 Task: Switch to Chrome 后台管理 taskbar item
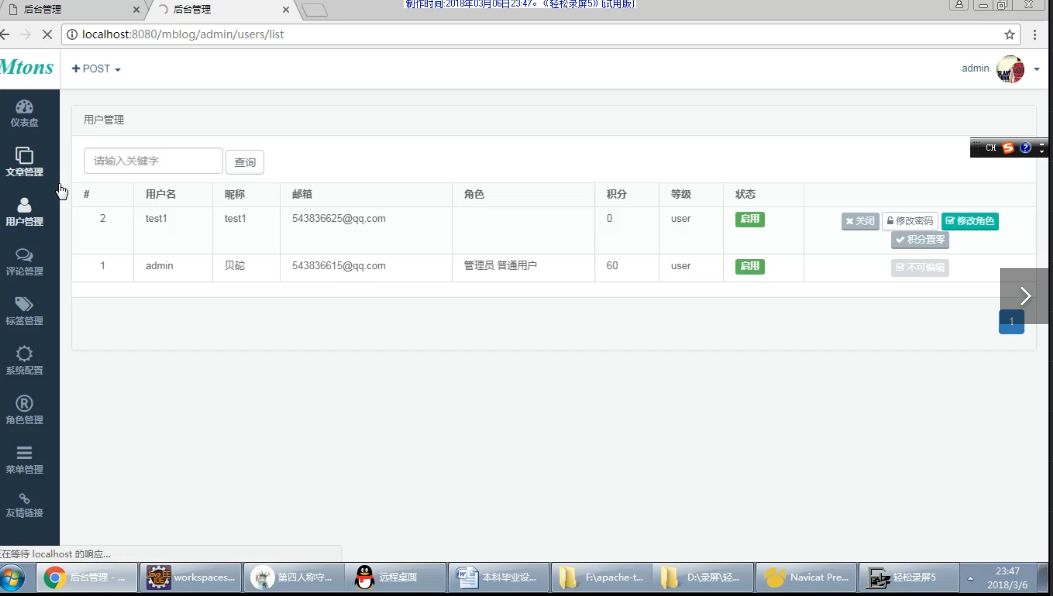point(87,577)
